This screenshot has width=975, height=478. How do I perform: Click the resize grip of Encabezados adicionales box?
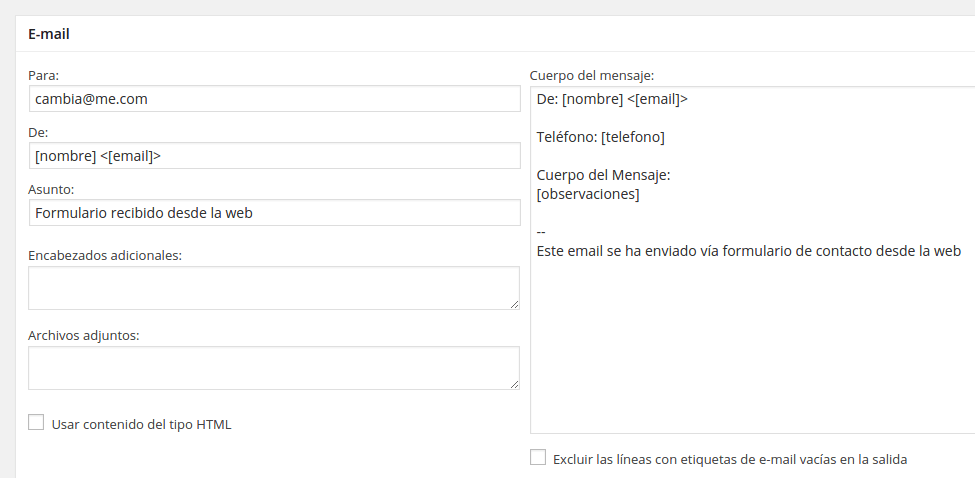[x=514, y=304]
